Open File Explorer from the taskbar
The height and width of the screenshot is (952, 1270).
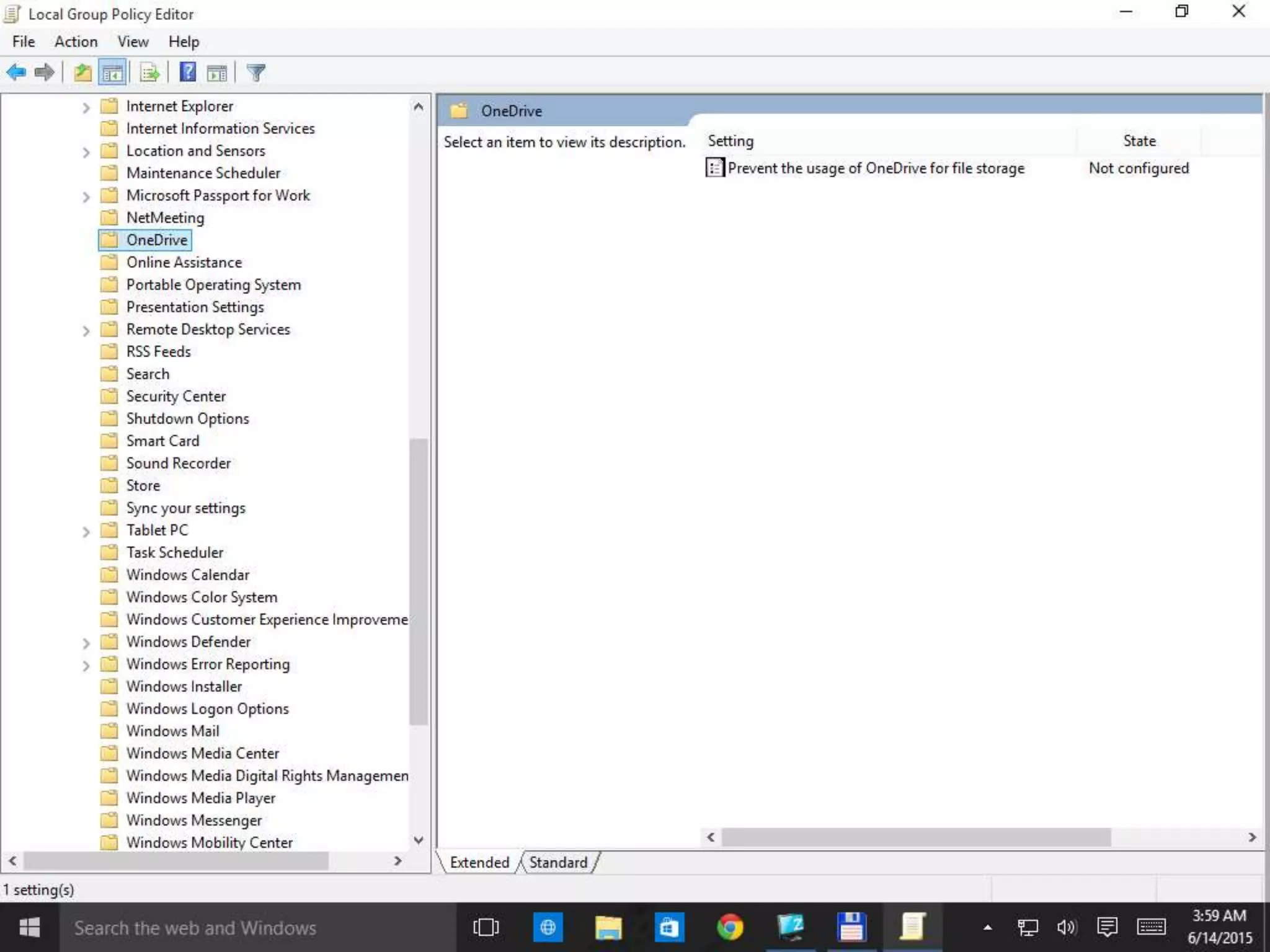pyautogui.click(x=608, y=927)
